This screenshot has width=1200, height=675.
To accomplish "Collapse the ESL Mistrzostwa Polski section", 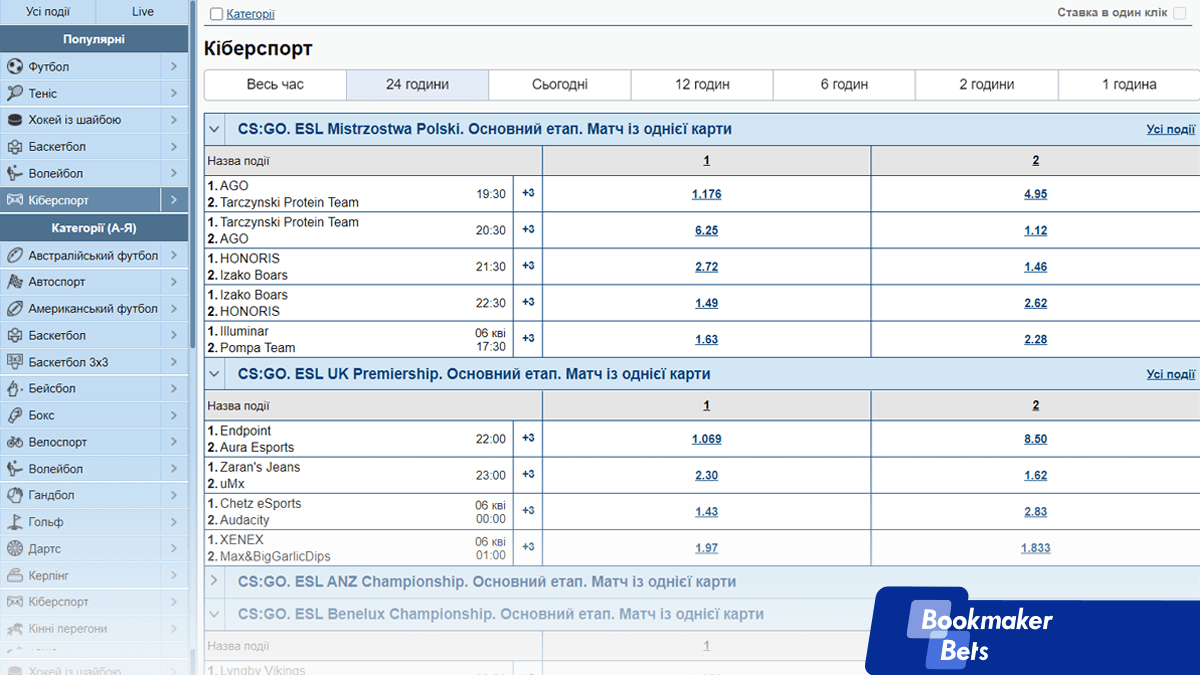I will (x=214, y=129).
